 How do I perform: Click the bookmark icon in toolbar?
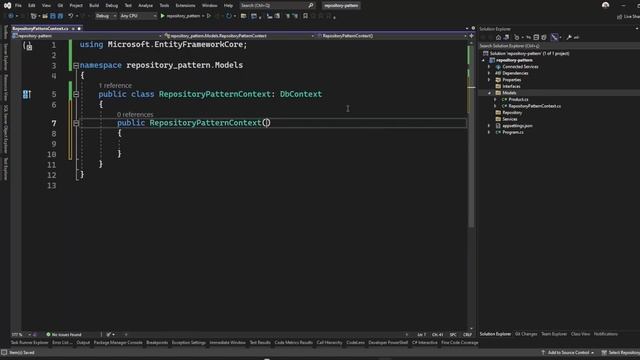[305, 16]
